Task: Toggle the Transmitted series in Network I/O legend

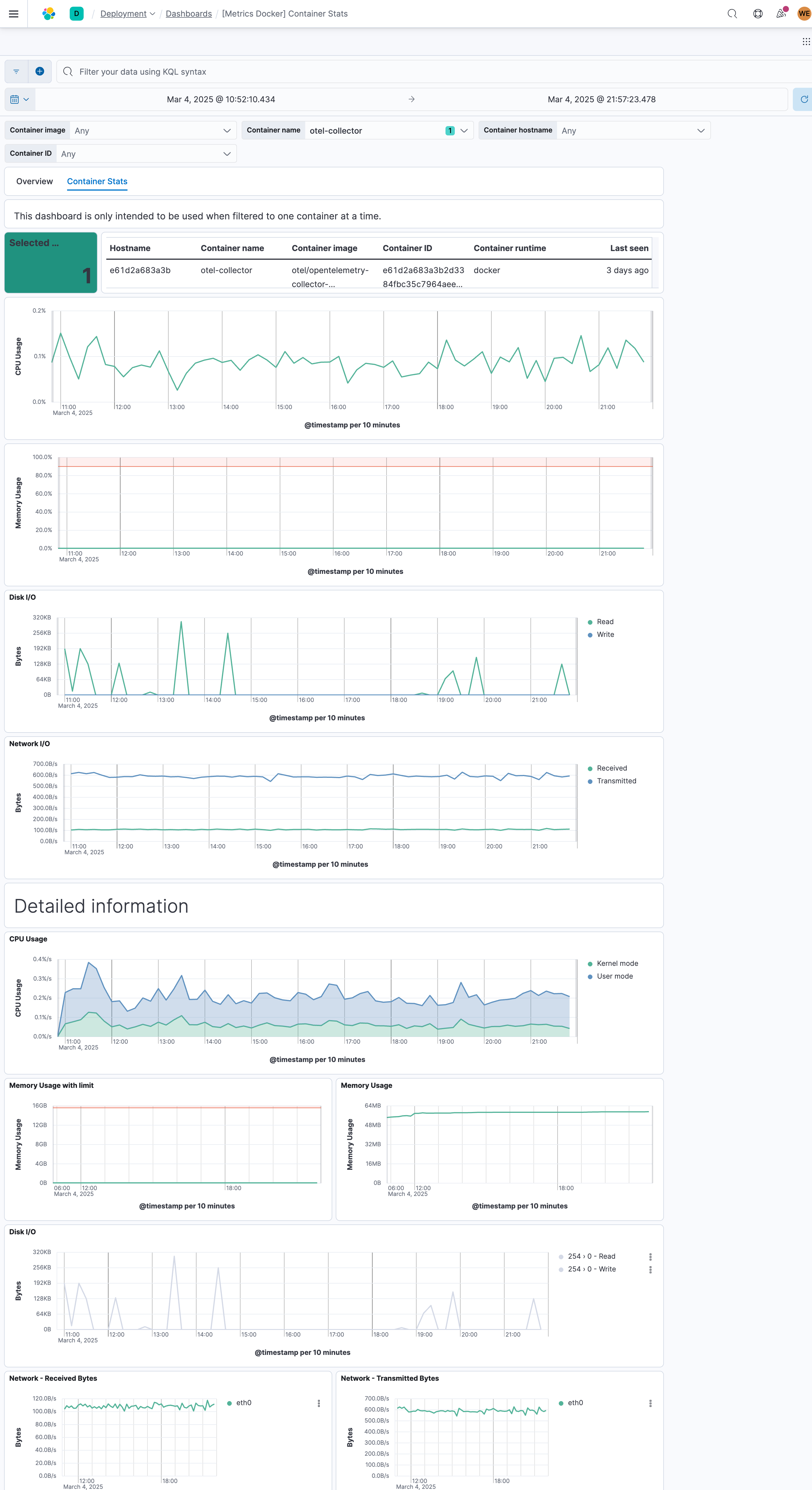Action: tap(616, 781)
